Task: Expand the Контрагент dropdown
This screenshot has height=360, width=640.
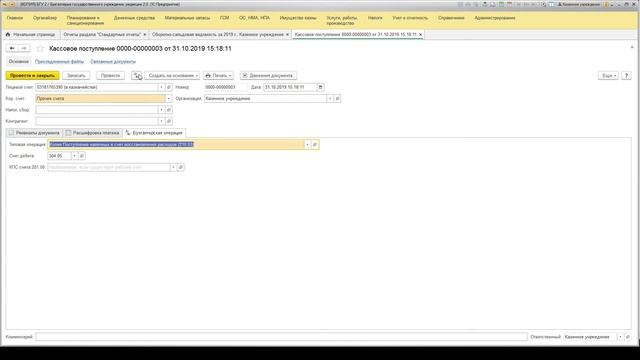Action: (161, 121)
